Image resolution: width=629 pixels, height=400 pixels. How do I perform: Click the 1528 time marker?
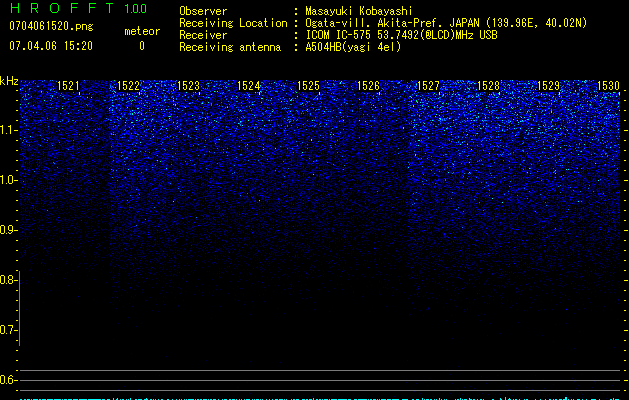[x=488, y=86]
